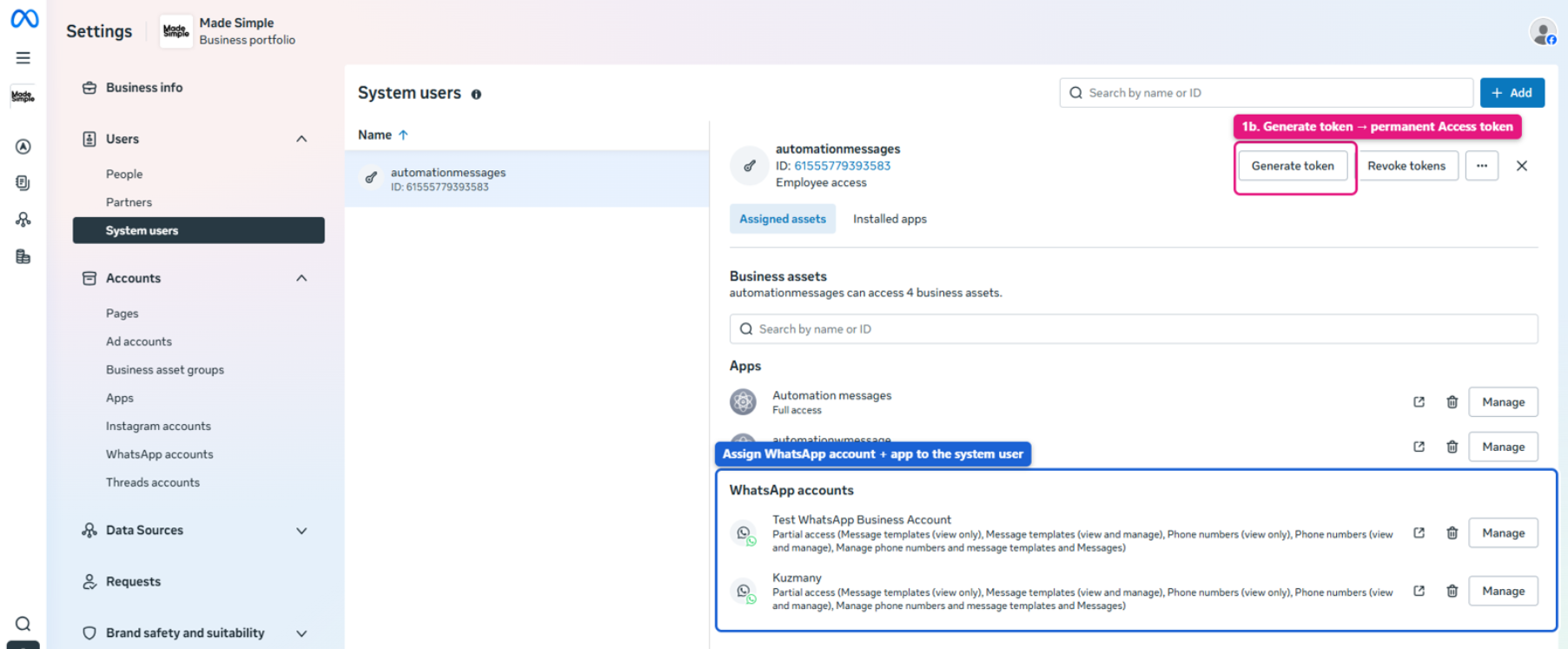Screen dimensions: 1568x649
Task: Switch to the Installed apps tab
Action: coord(890,219)
